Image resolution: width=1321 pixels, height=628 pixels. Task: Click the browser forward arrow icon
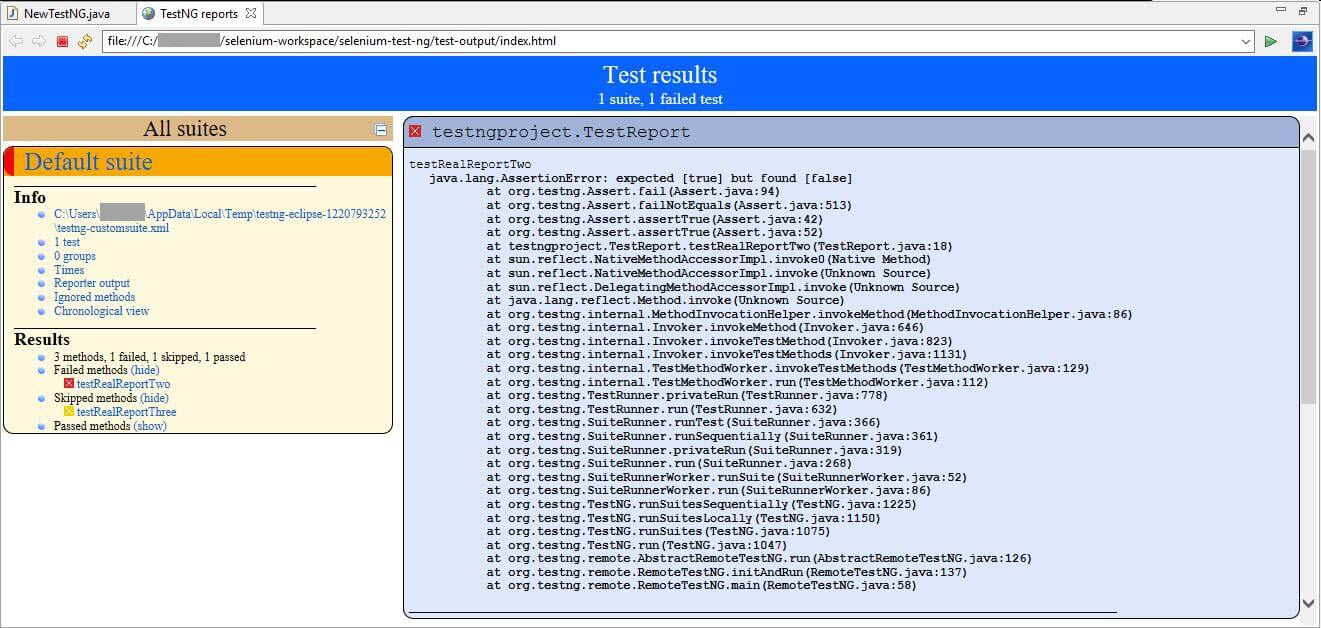coord(38,41)
